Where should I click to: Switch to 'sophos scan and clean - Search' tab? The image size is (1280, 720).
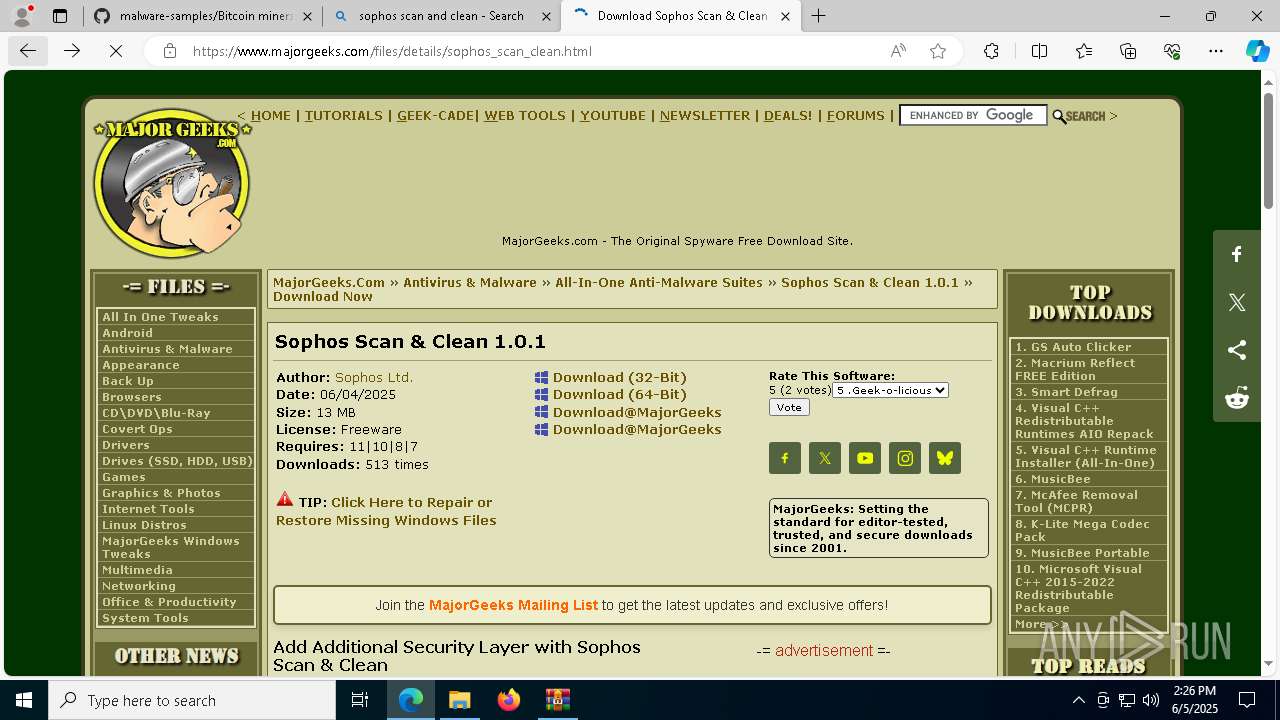441,16
